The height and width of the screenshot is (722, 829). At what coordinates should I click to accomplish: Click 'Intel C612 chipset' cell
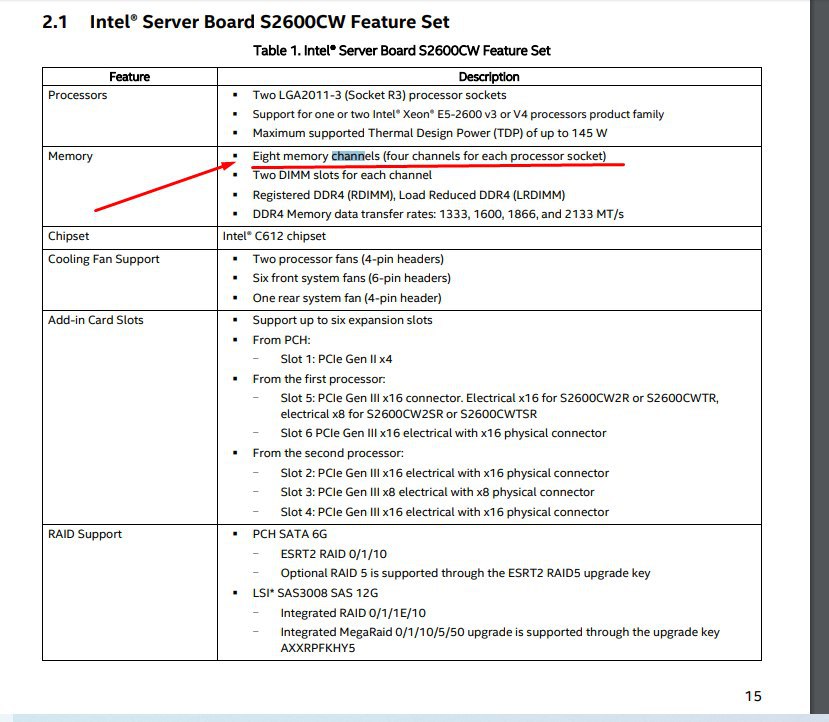click(274, 236)
